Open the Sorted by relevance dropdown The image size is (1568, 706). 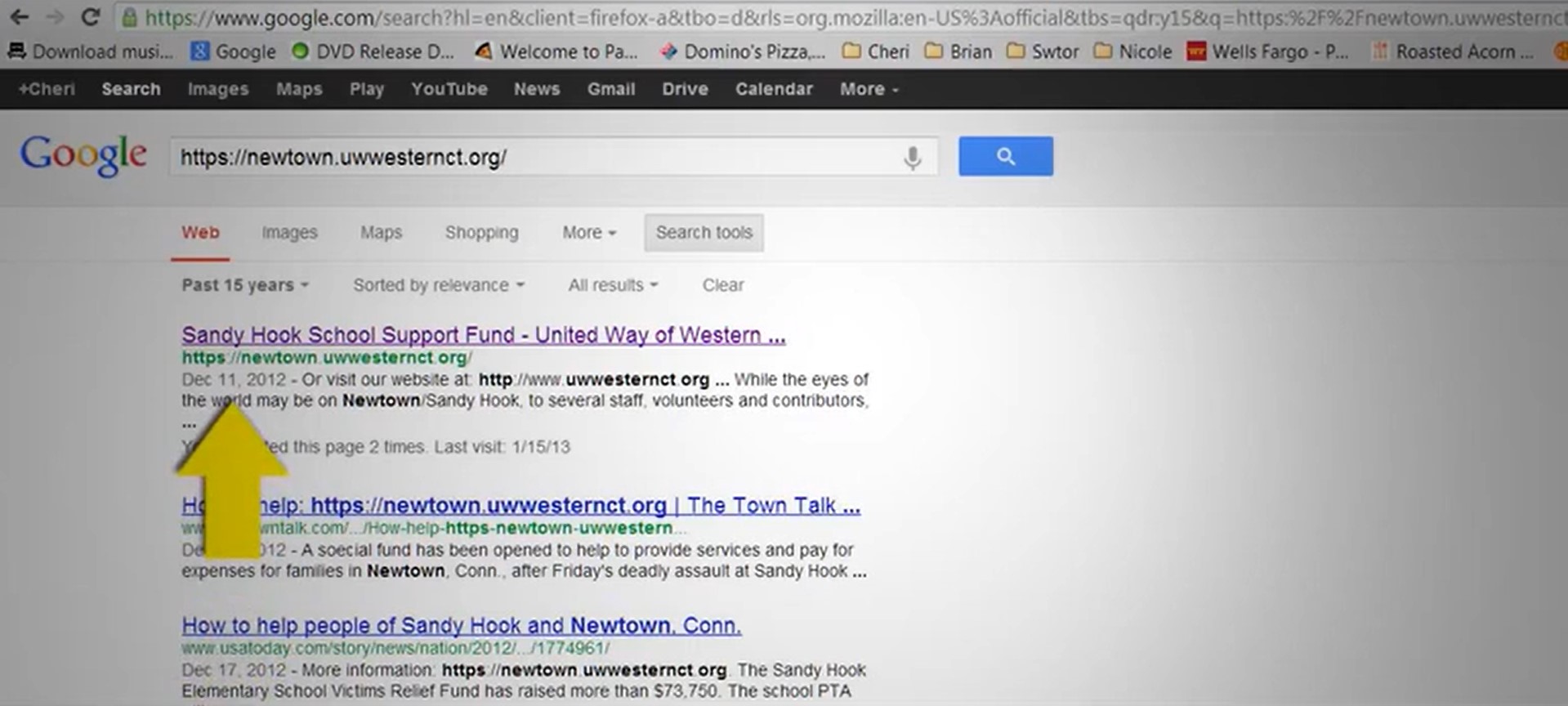coord(439,285)
